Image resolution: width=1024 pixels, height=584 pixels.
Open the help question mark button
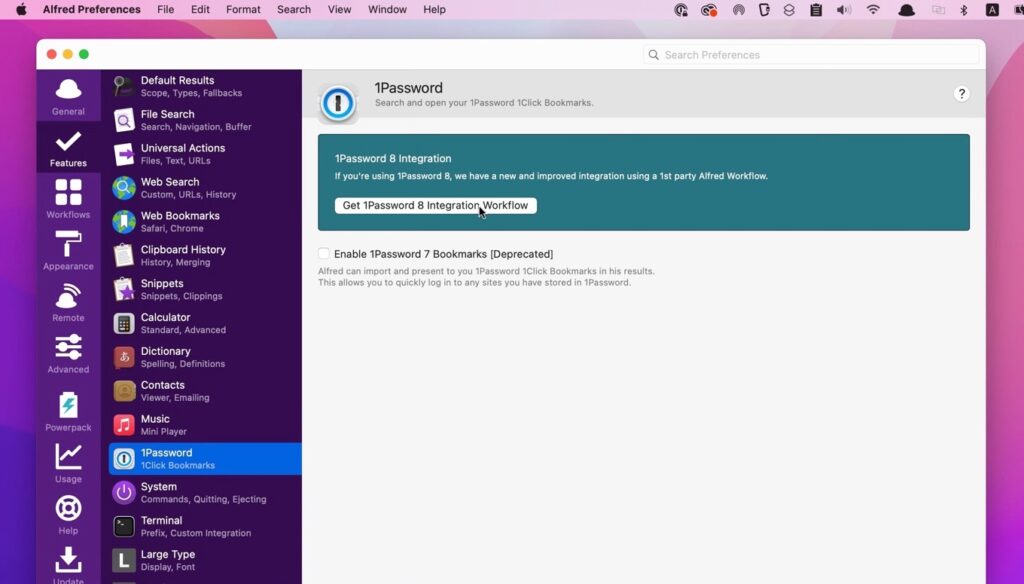(962, 93)
